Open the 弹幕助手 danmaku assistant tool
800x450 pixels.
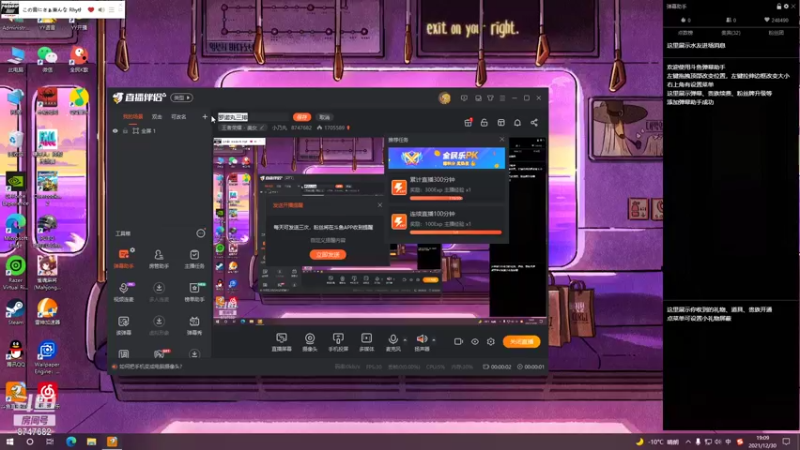[x=123, y=259]
